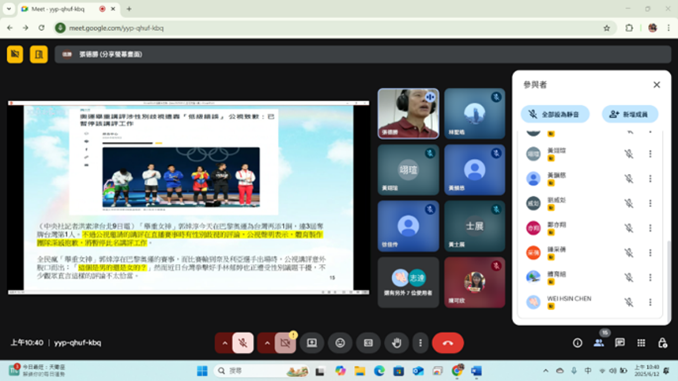Click mic icon for magenta-avatar participant row
Image resolution: width=678 pixels, height=381 pixels.
tap(629, 228)
